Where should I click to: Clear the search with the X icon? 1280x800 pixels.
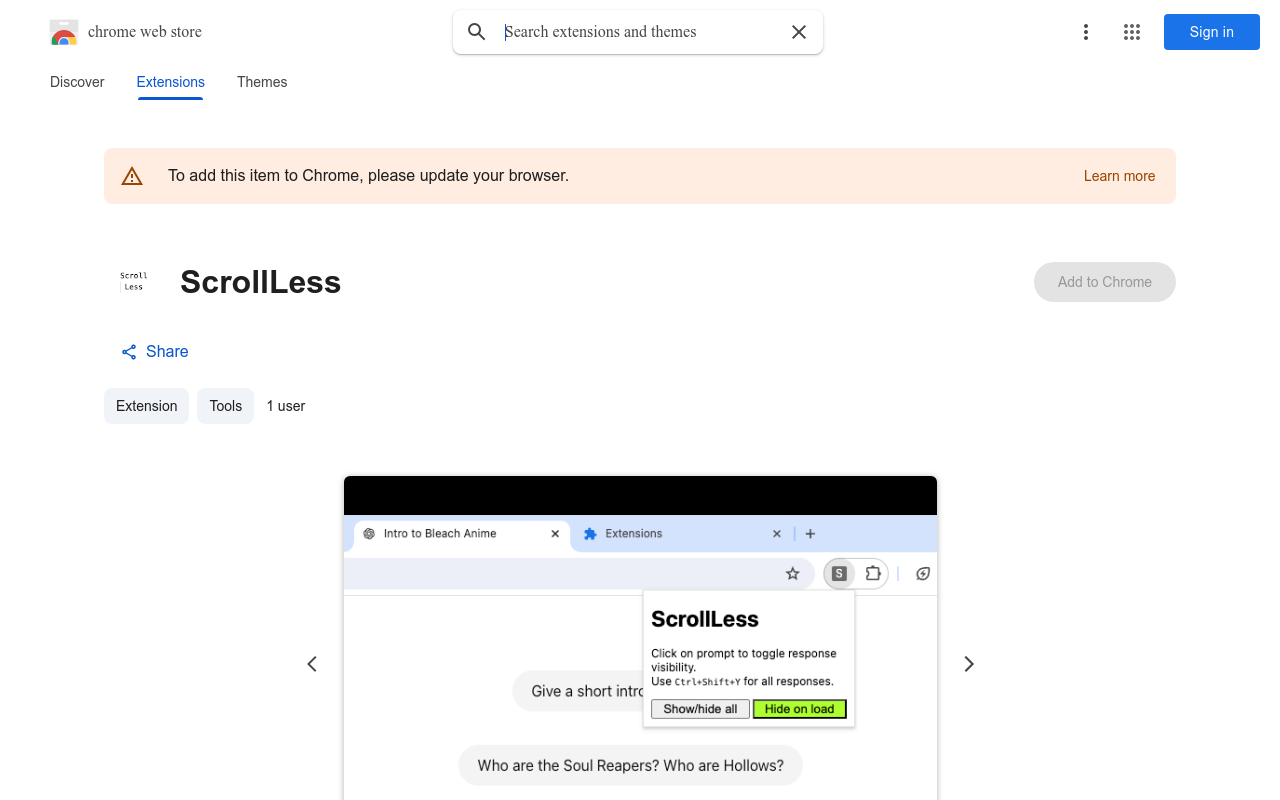[798, 31]
